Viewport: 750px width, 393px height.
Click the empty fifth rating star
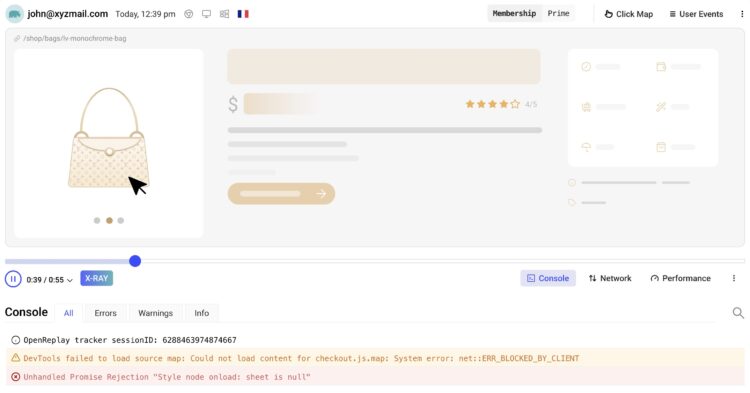pyautogui.click(x=515, y=104)
